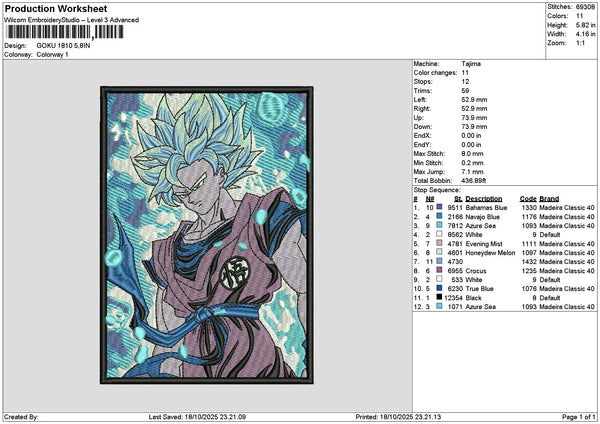Click the Evening Mist color swatch
Image resolution: width=600 pixels, height=424 pixels.
pos(439,243)
